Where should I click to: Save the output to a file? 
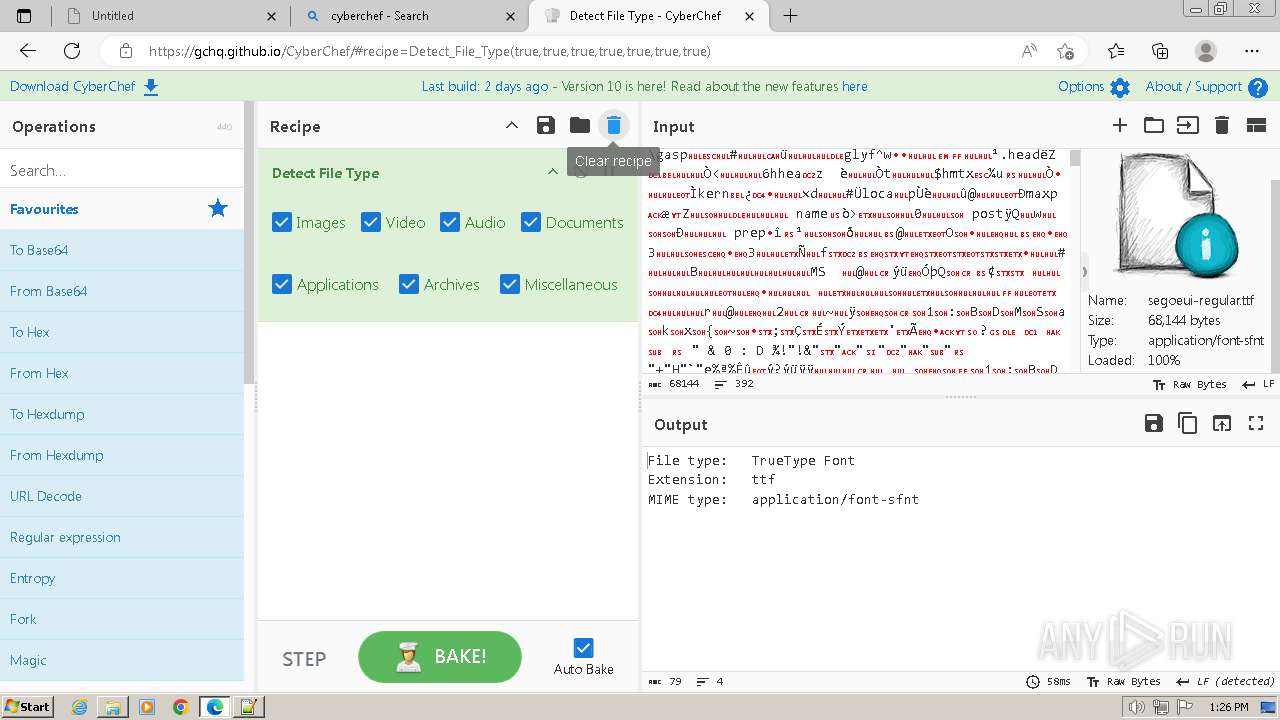1154,423
